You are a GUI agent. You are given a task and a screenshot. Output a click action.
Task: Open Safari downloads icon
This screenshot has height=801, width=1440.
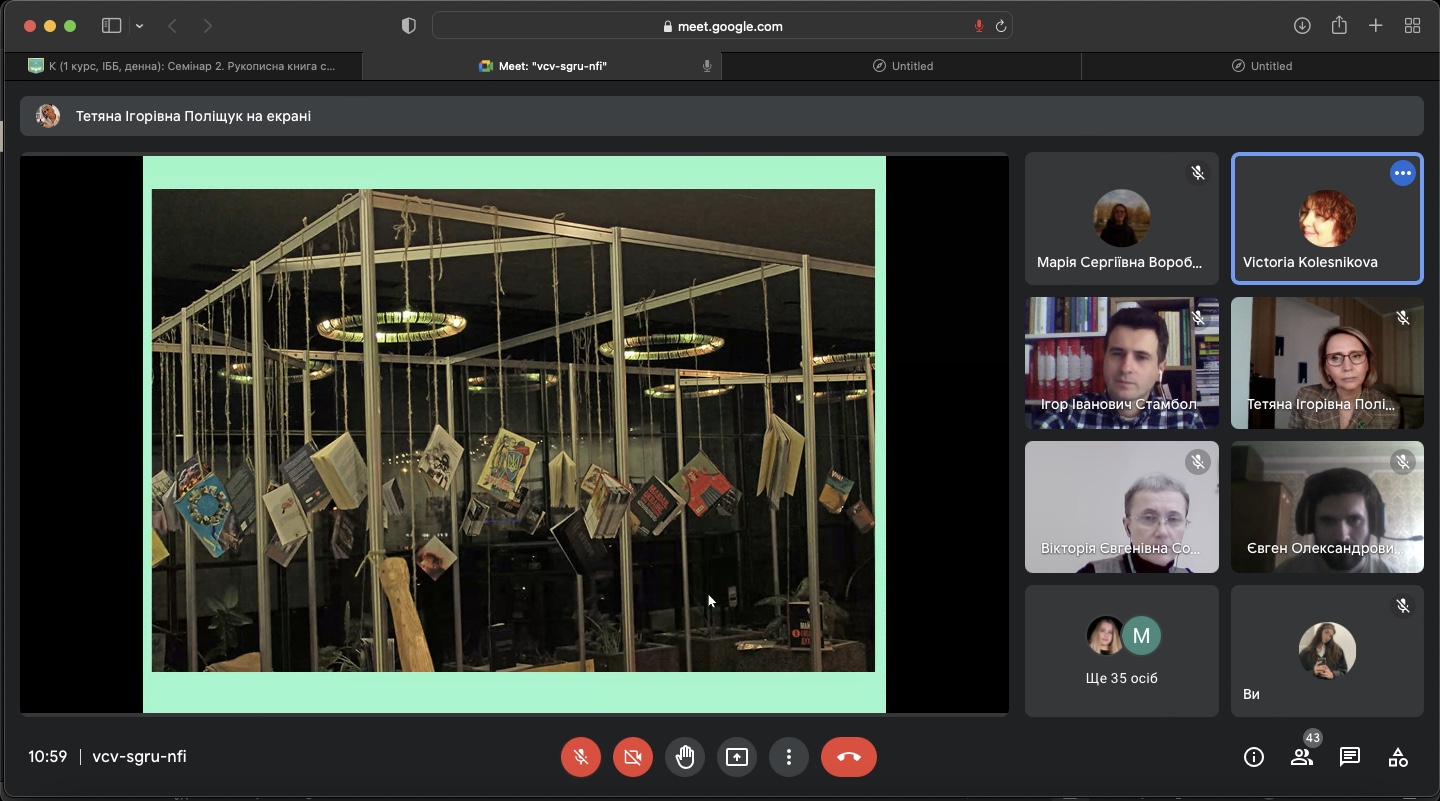click(x=1302, y=26)
